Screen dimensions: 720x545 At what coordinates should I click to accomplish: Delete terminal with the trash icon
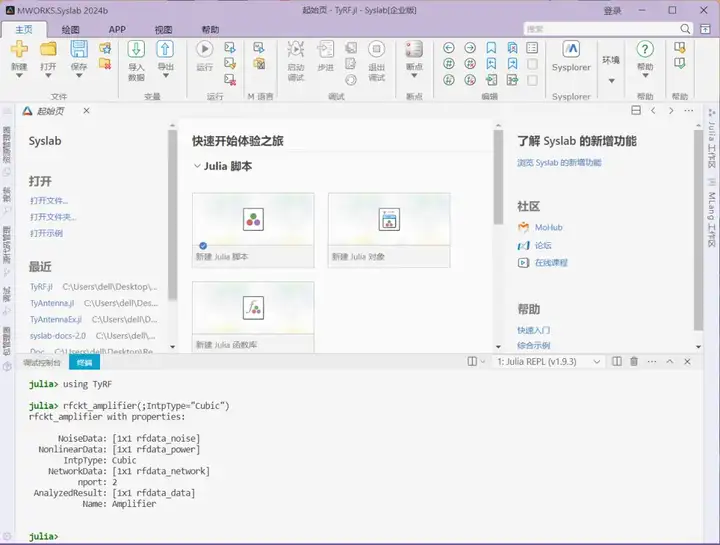coord(634,362)
